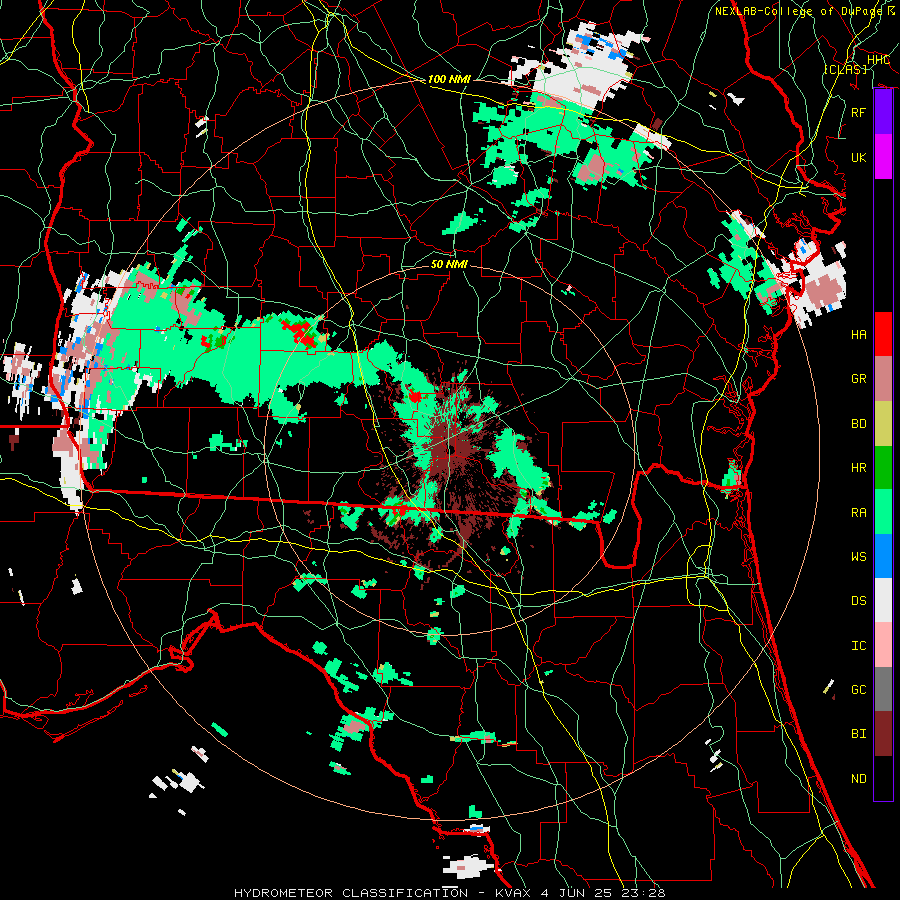
Task: Click the 'NEXLAB-College of DuPage' credit text
Action: tap(801, 11)
